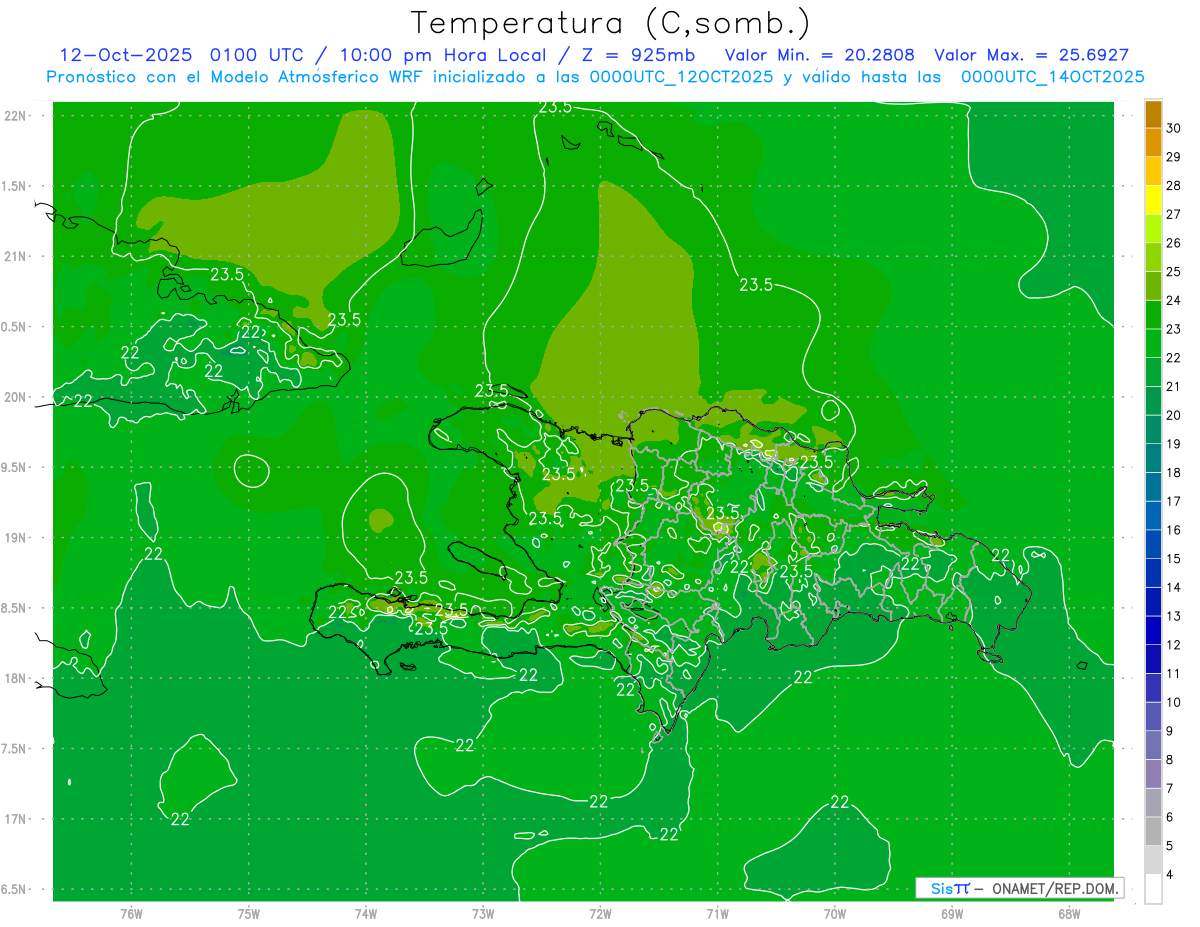Select the "Valor Min. = 20.2808" text
Viewport: 1200px width, 927px height.
[819, 55]
